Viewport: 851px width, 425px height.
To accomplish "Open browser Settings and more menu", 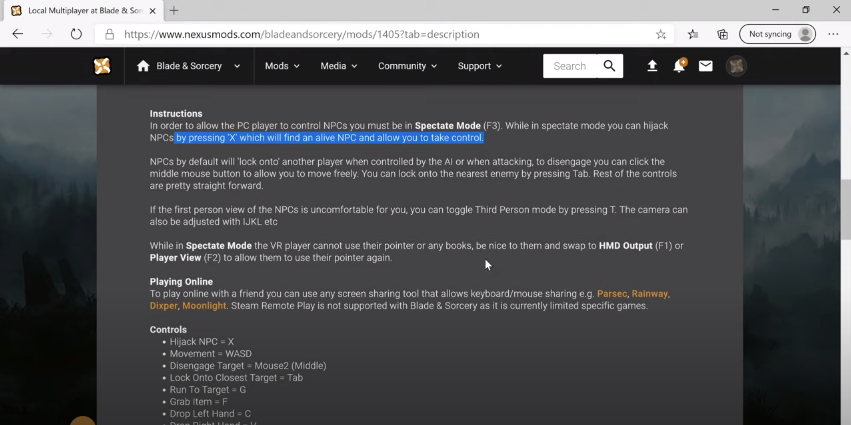I will coord(833,34).
